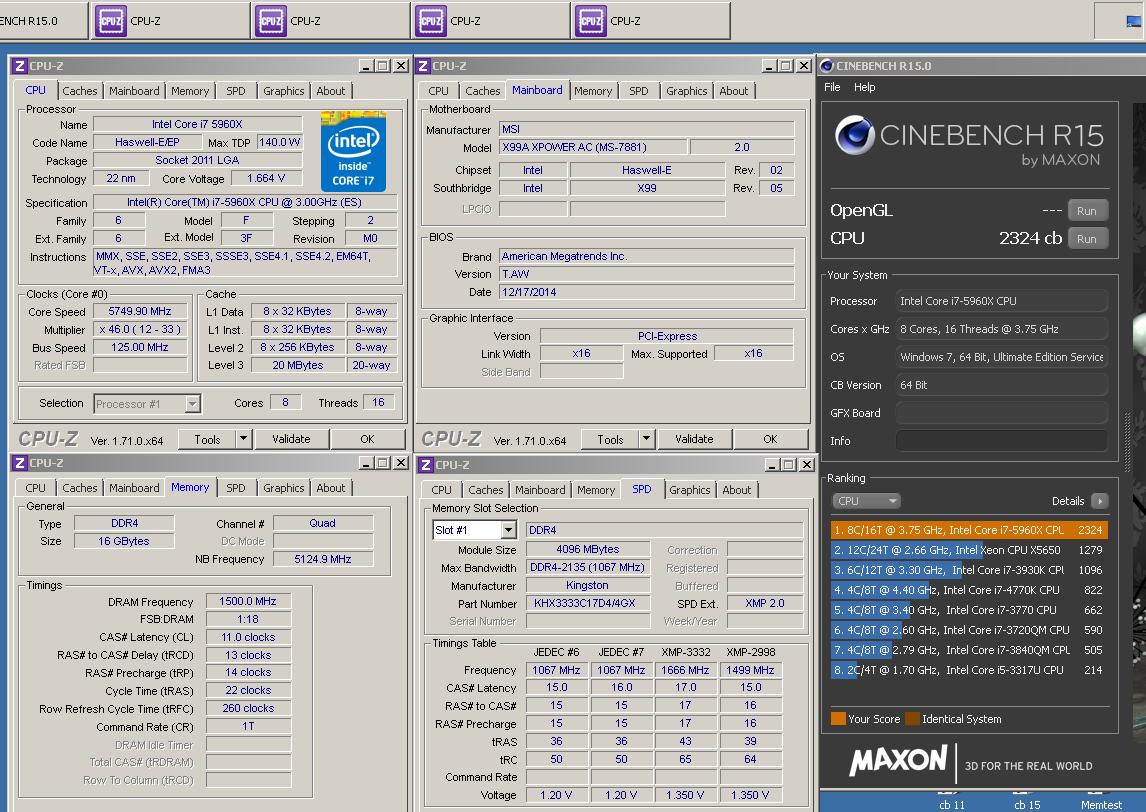Select ranking entry Intel Core i7-3930K
1146x812 pixels.
click(x=969, y=570)
